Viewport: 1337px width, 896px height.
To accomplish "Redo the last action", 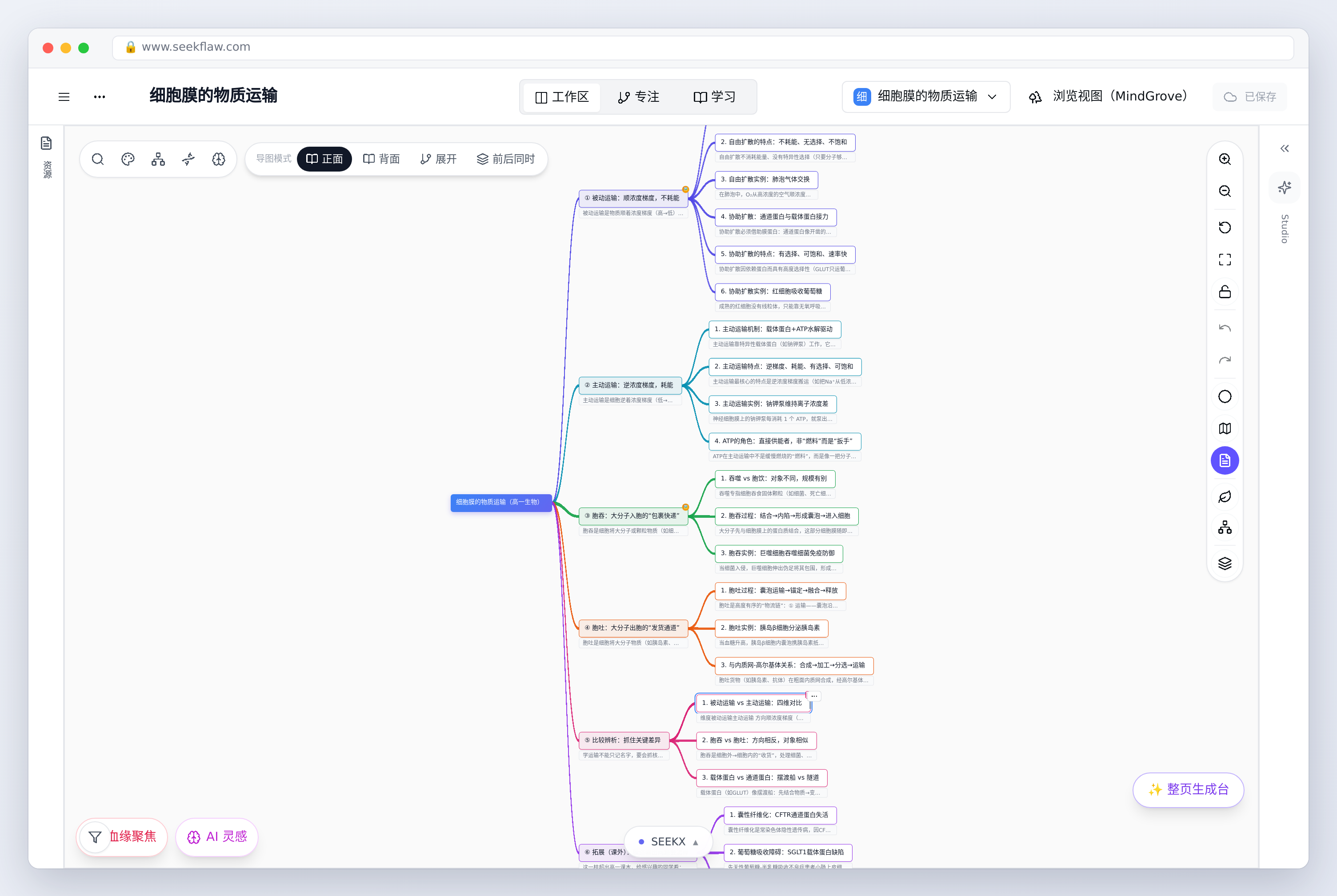I will (x=1225, y=360).
